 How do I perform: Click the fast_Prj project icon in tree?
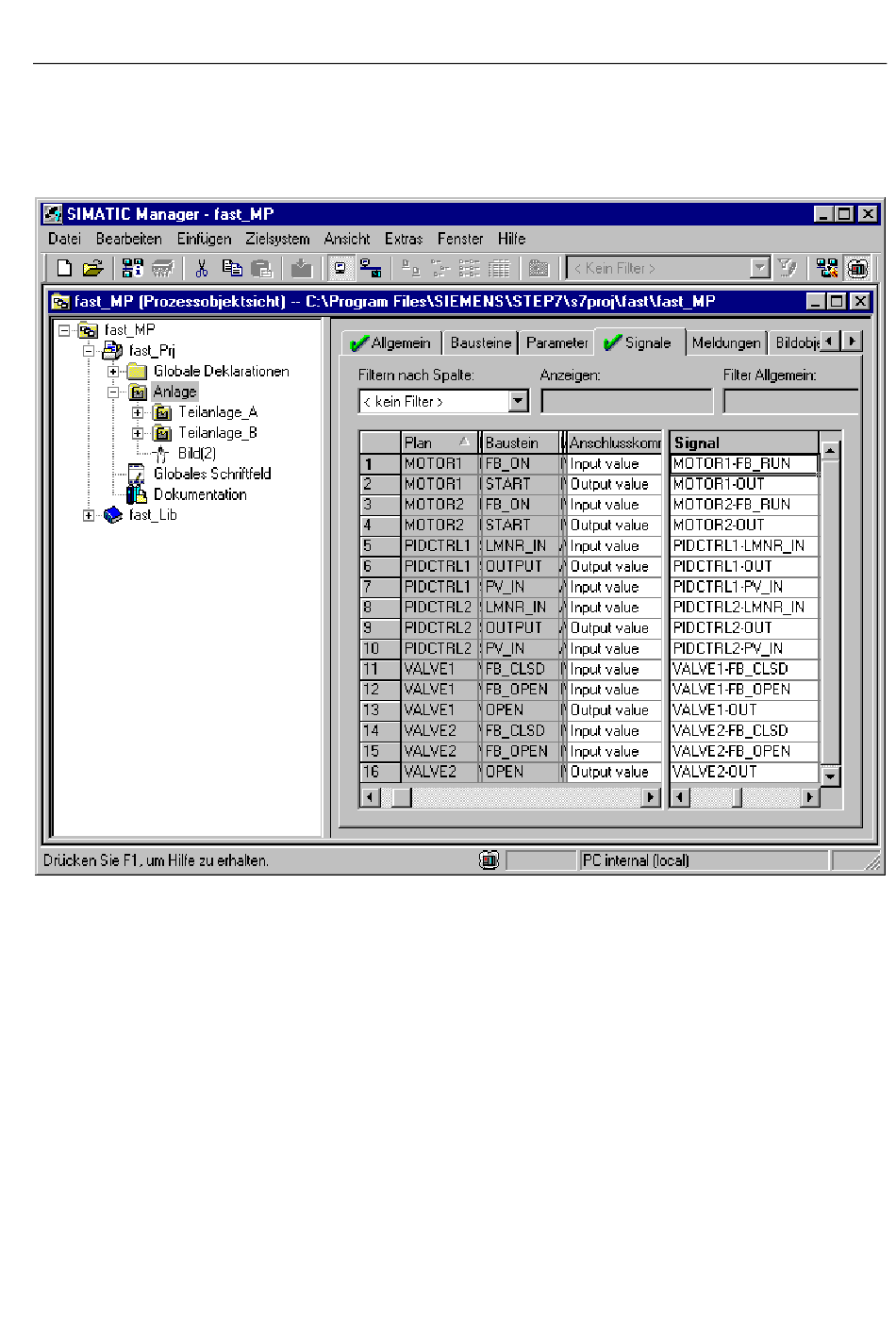pyautogui.click(x=113, y=351)
